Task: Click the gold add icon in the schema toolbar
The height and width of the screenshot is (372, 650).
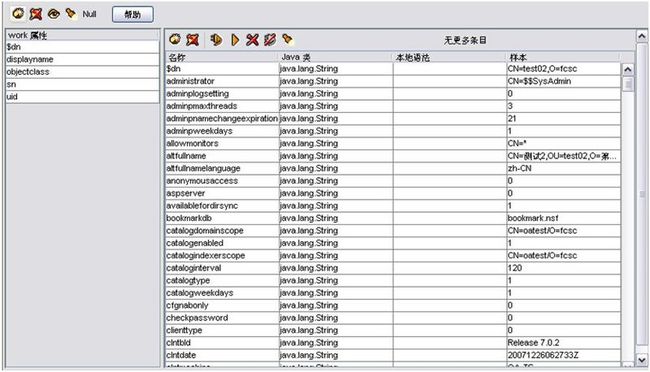Action: tap(175, 39)
